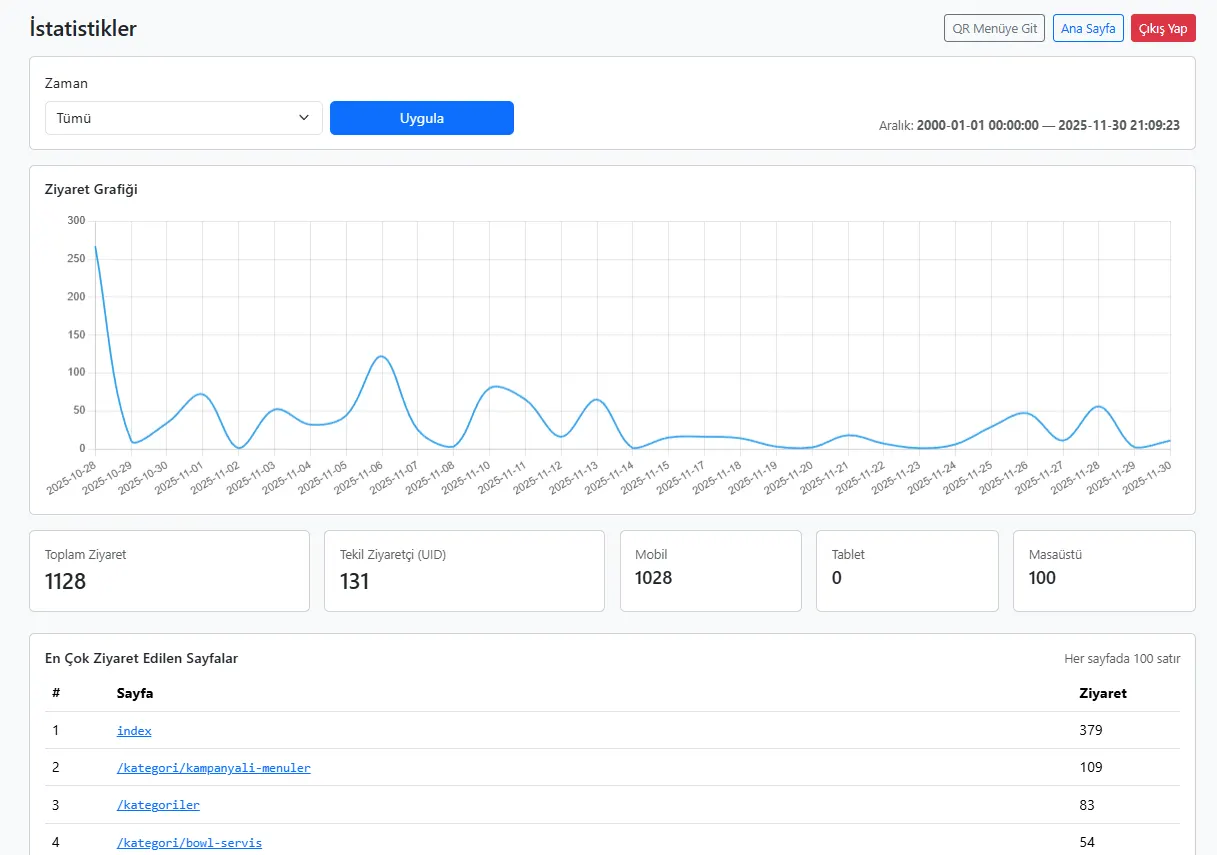The height and width of the screenshot is (855, 1217).
Task: Click the Toplam Ziyaret card
Action: [169, 571]
